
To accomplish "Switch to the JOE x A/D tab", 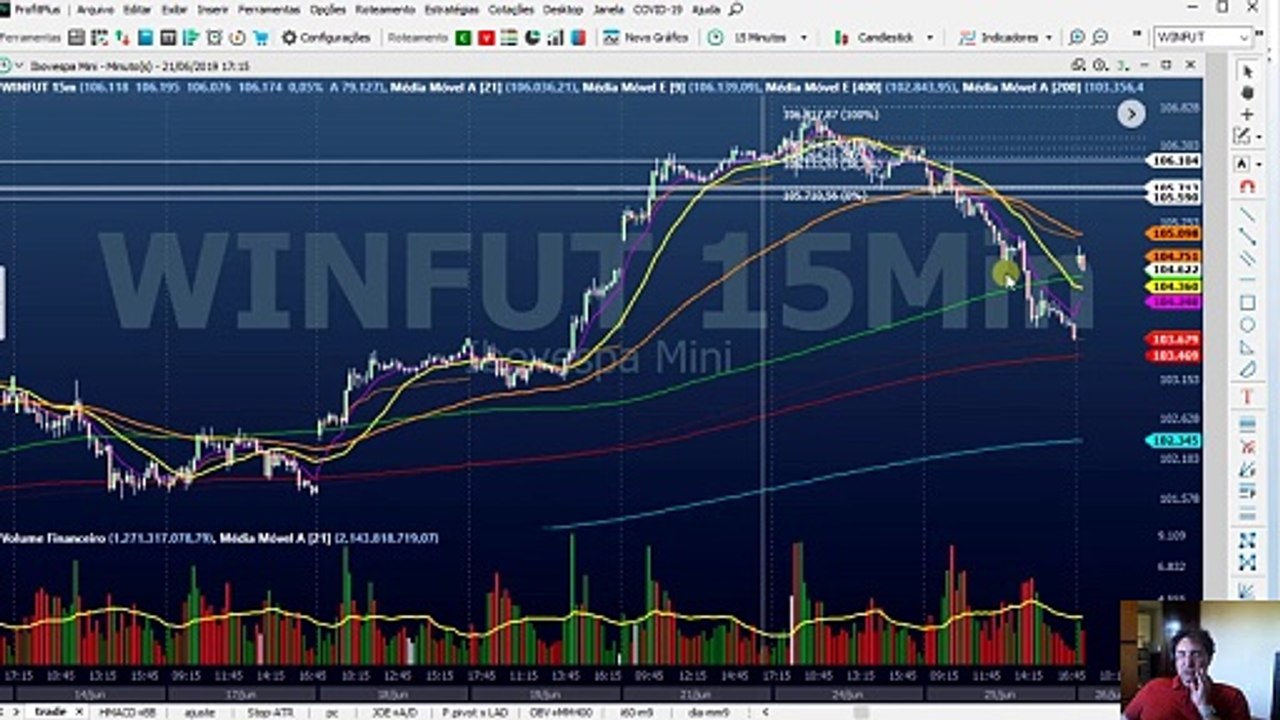I will [x=395, y=713].
